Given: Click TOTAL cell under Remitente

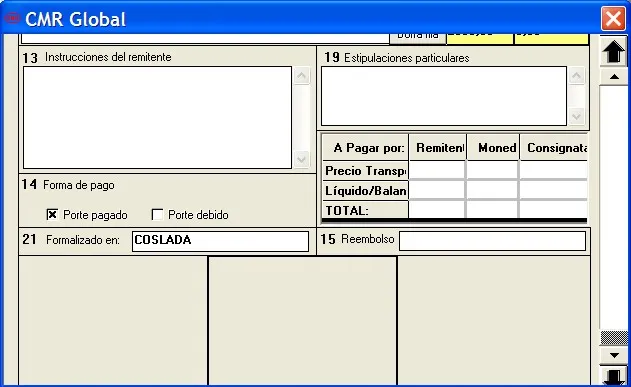Looking at the screenshot, I should (437, 210).
